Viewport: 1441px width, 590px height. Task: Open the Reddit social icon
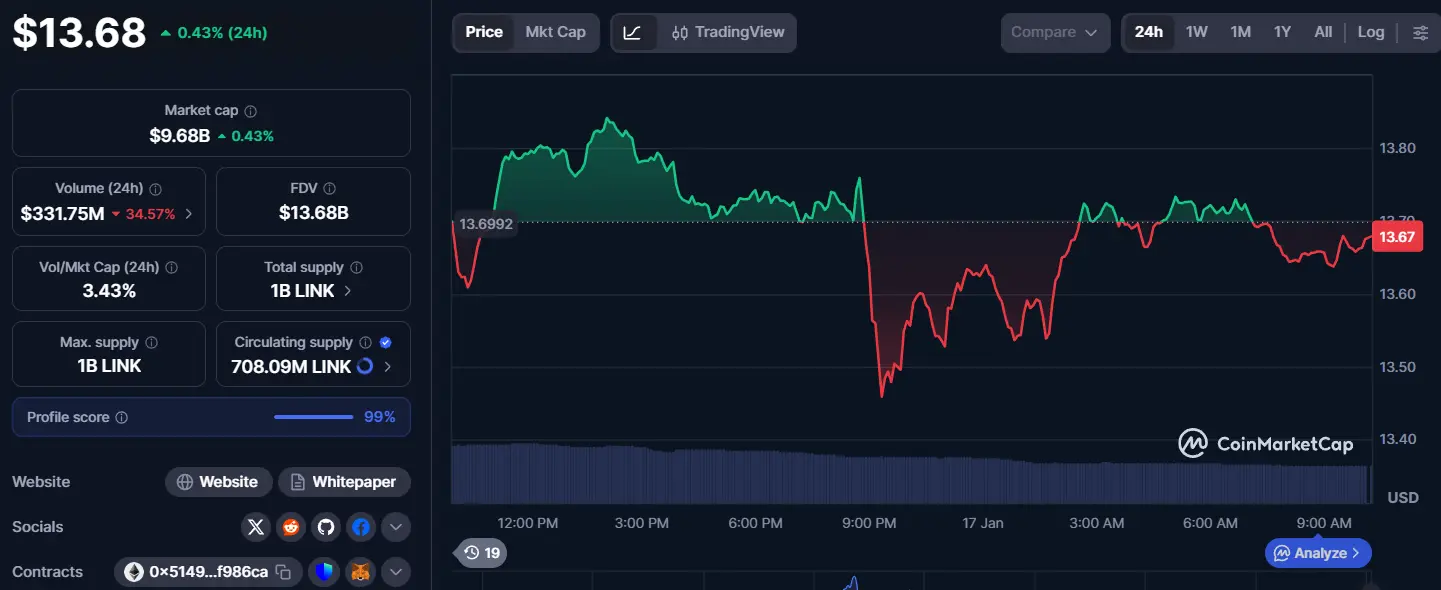pos(291,527)
